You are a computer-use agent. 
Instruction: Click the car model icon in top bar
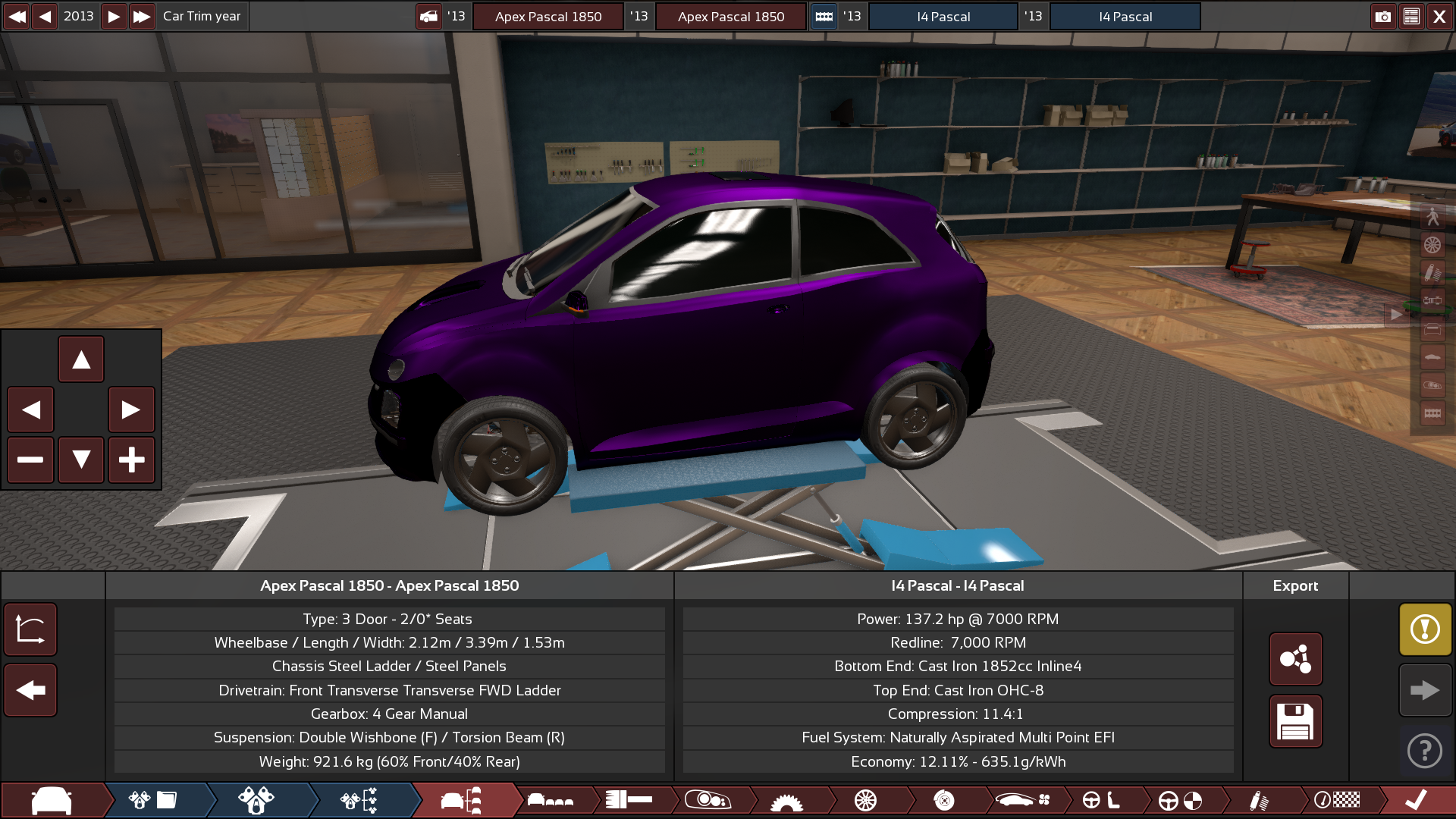(x=429, y=16)
